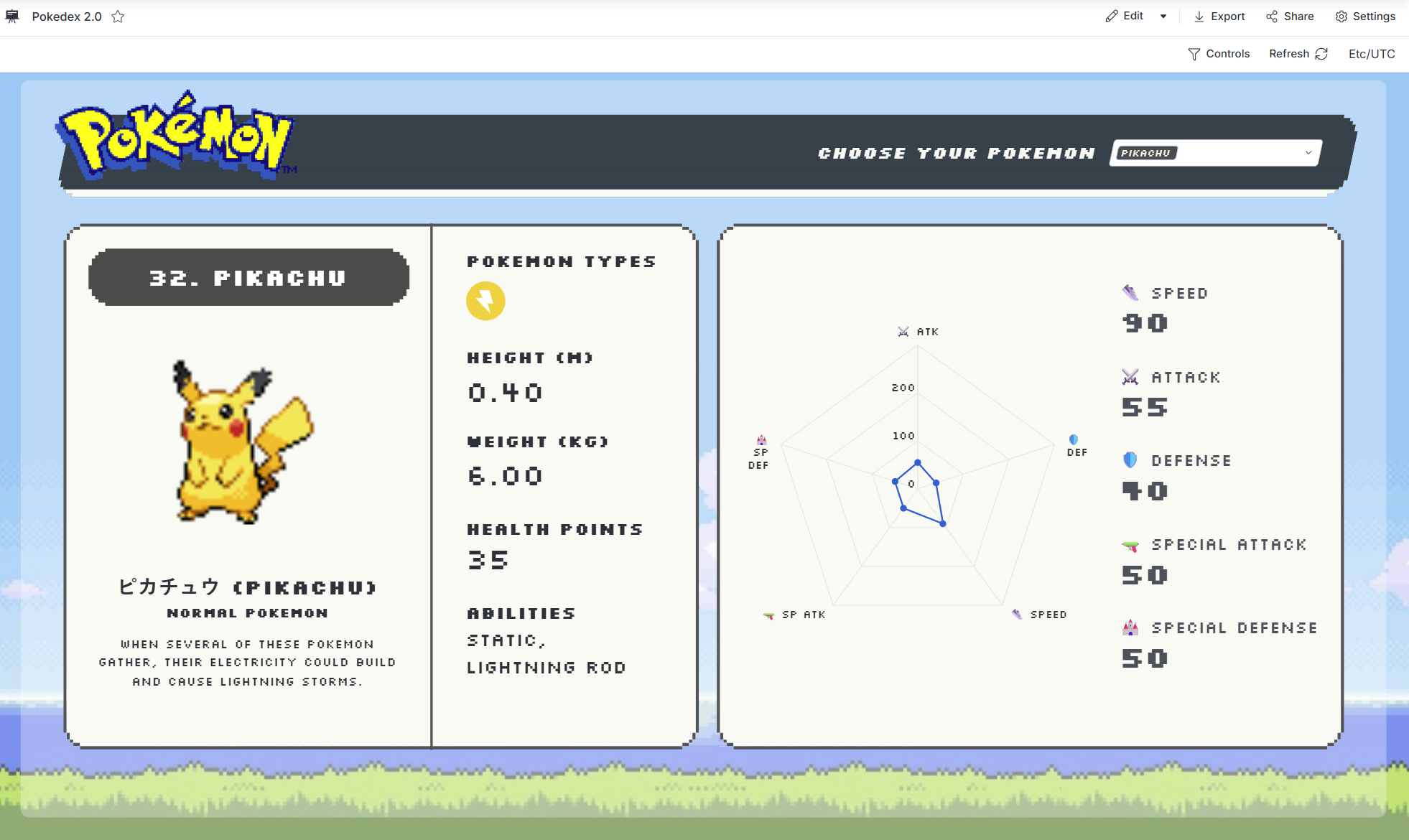Click the star to favorite the dashboard
The width and height of the screenshot is (1409, 840).
click(x=118, y=17)
